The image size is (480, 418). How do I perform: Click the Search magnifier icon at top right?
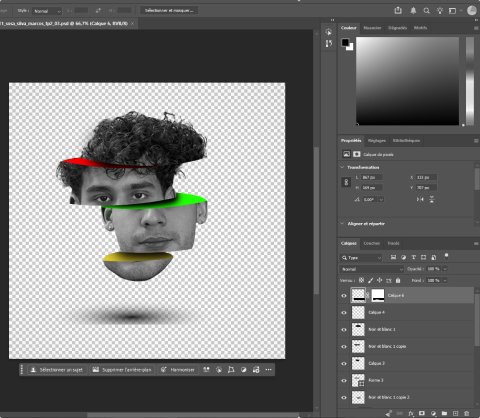(x=426, y=11)
